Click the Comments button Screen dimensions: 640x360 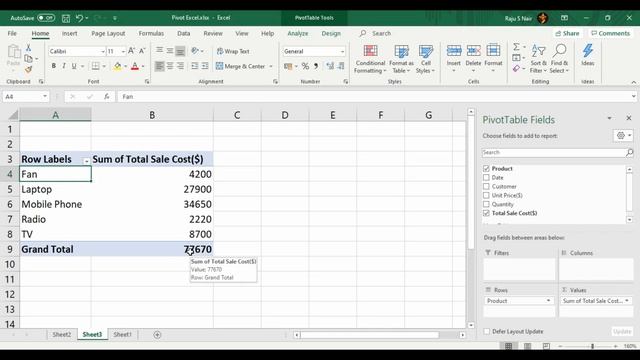611,33
